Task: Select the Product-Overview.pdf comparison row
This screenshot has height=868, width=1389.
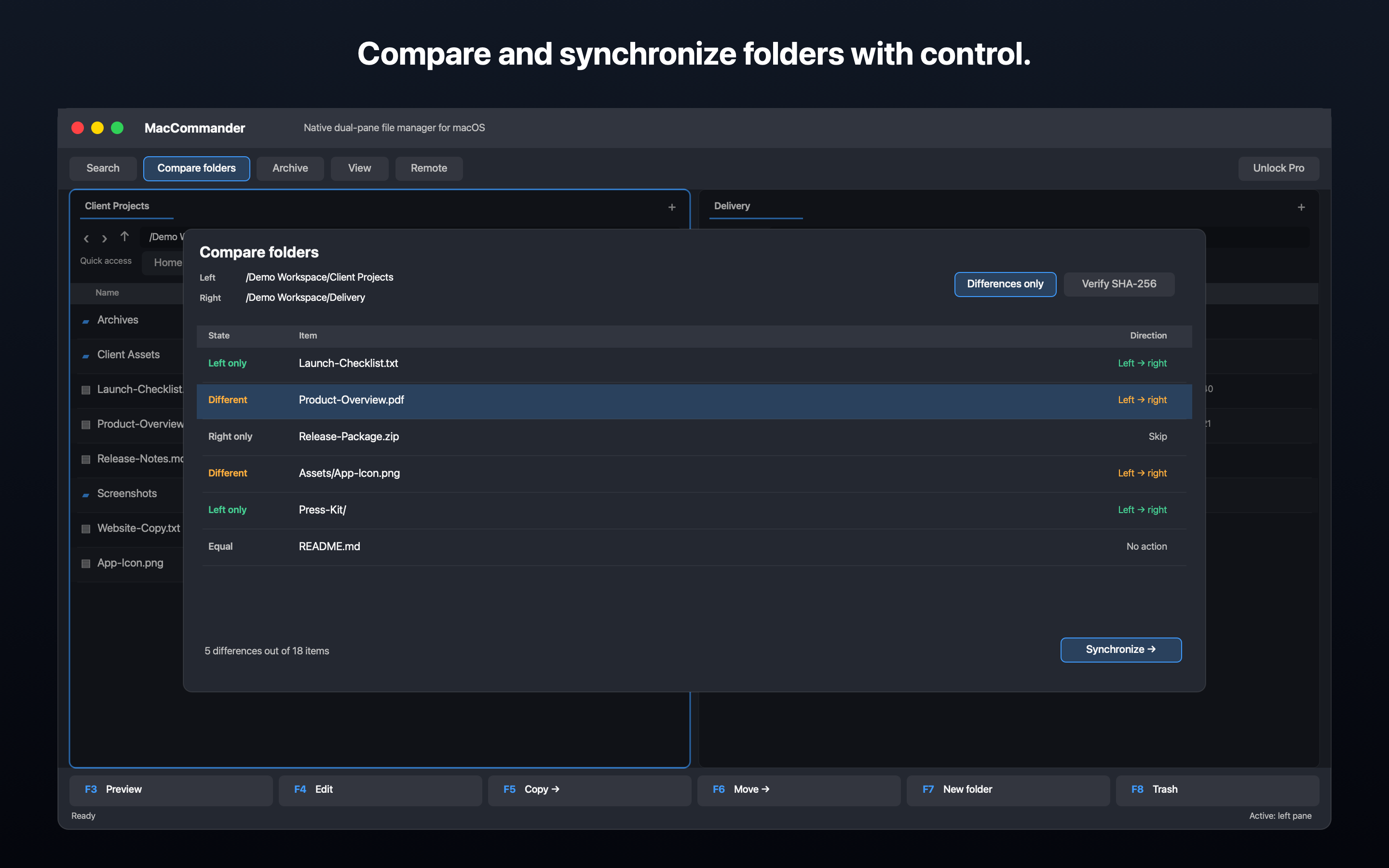Action: (694, 400)
